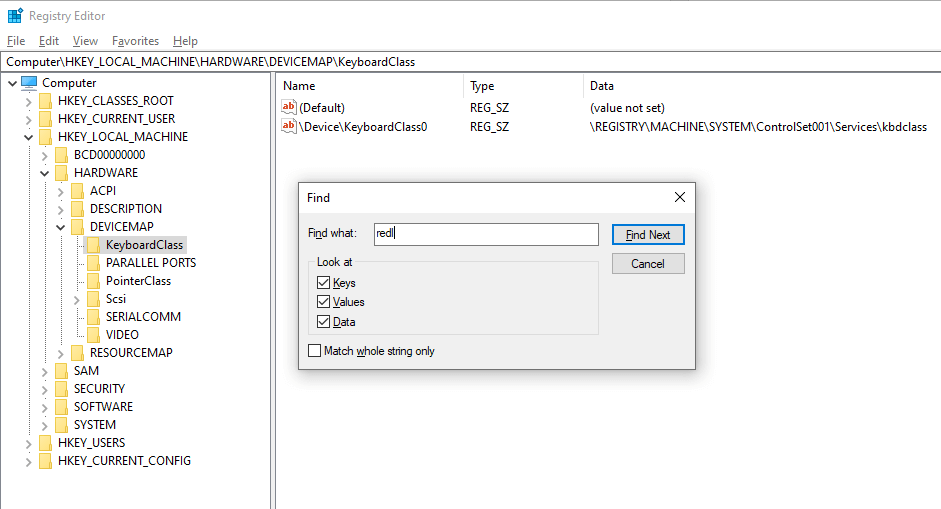Click the \Device\KeyboardClass0 value icon
This screenshot has width=941, height=509.
click(289, 127)
